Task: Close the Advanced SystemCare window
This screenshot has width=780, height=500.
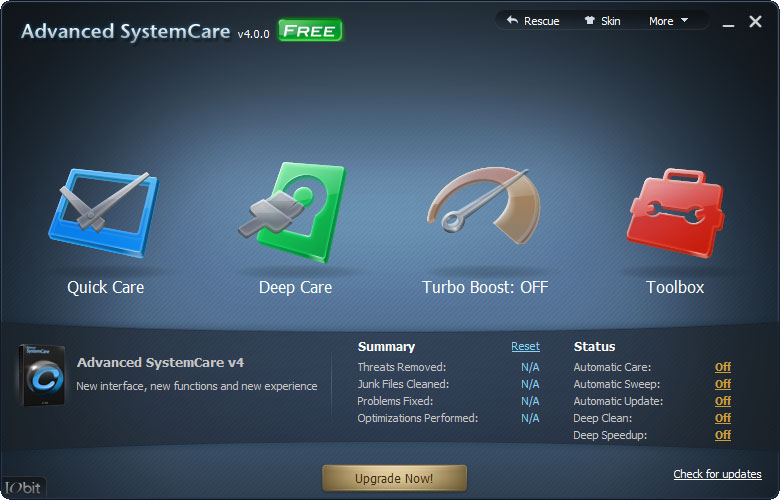Action: [755, 21]
